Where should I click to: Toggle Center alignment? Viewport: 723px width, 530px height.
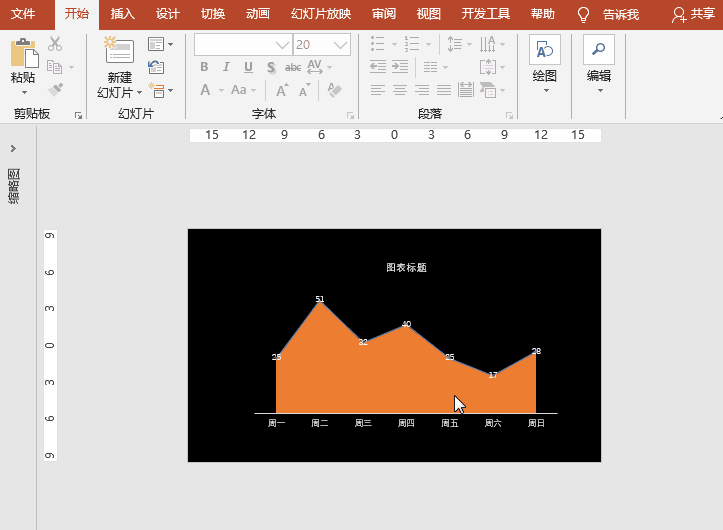pyautogui.click(x=400, y=90)
